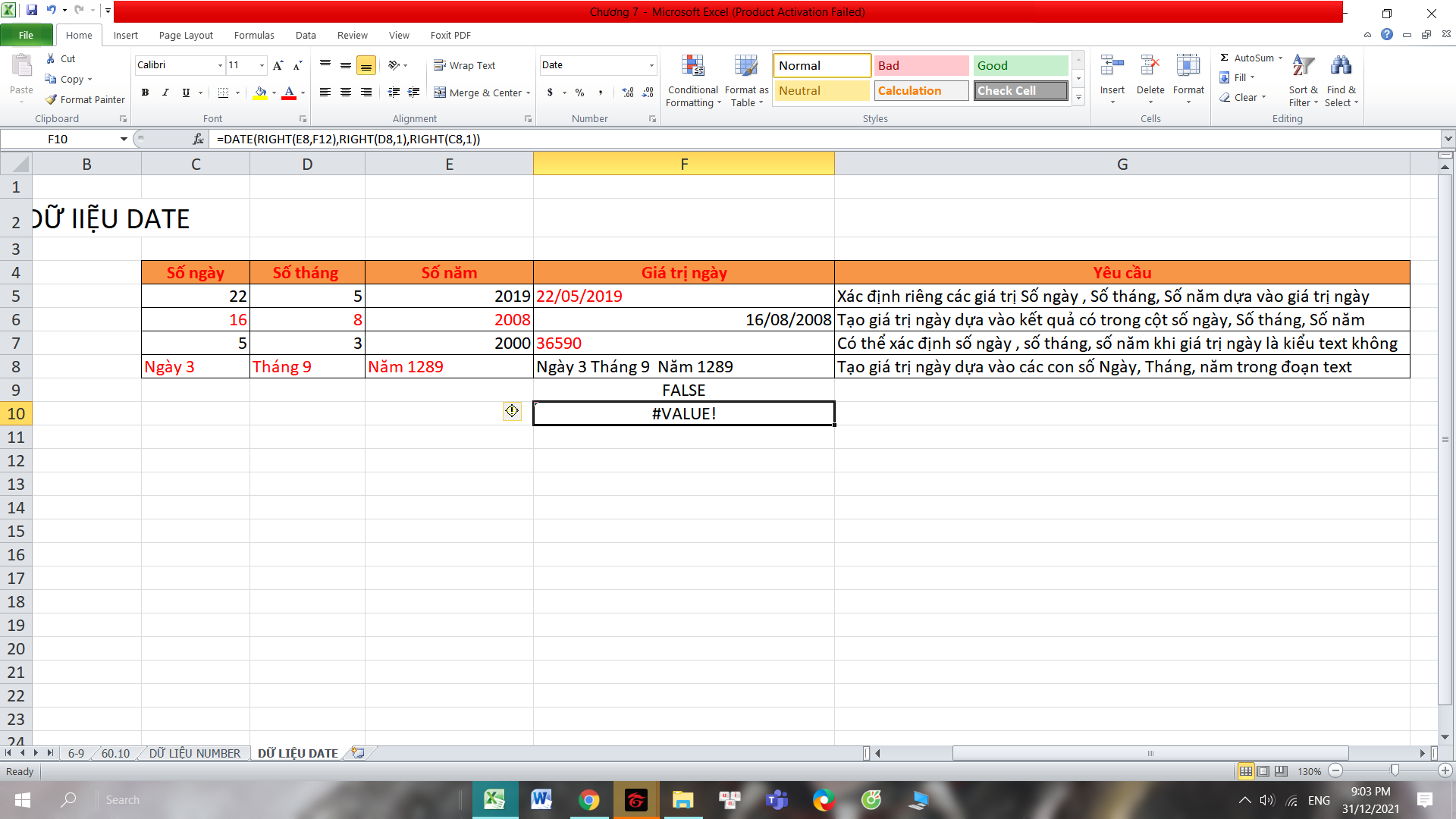
Task: Click the Insert Function fx icon
Action: click(x=198, y=139)
